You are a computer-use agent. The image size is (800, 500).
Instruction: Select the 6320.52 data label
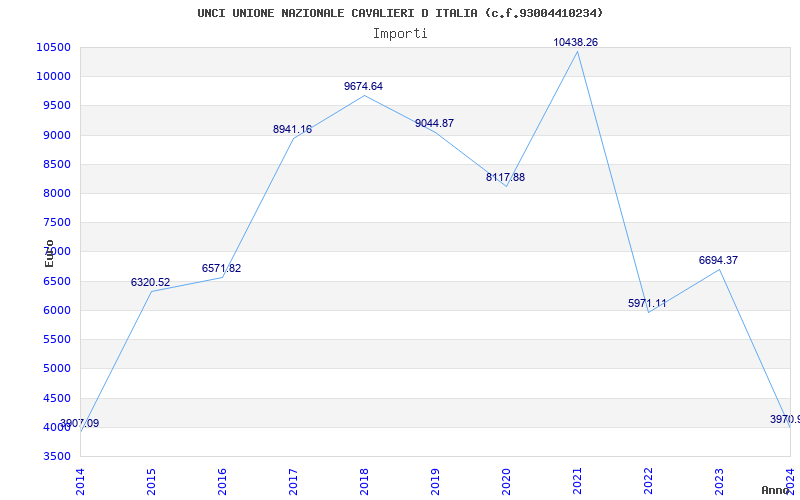point(151,283)
